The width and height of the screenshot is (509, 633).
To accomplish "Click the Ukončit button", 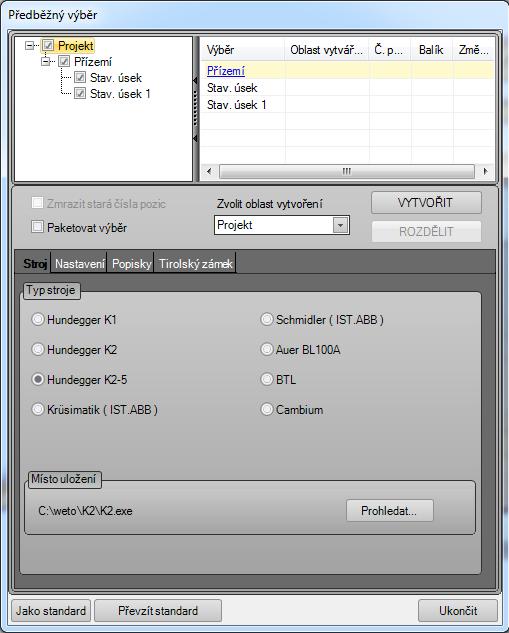I will coord(458,610).
